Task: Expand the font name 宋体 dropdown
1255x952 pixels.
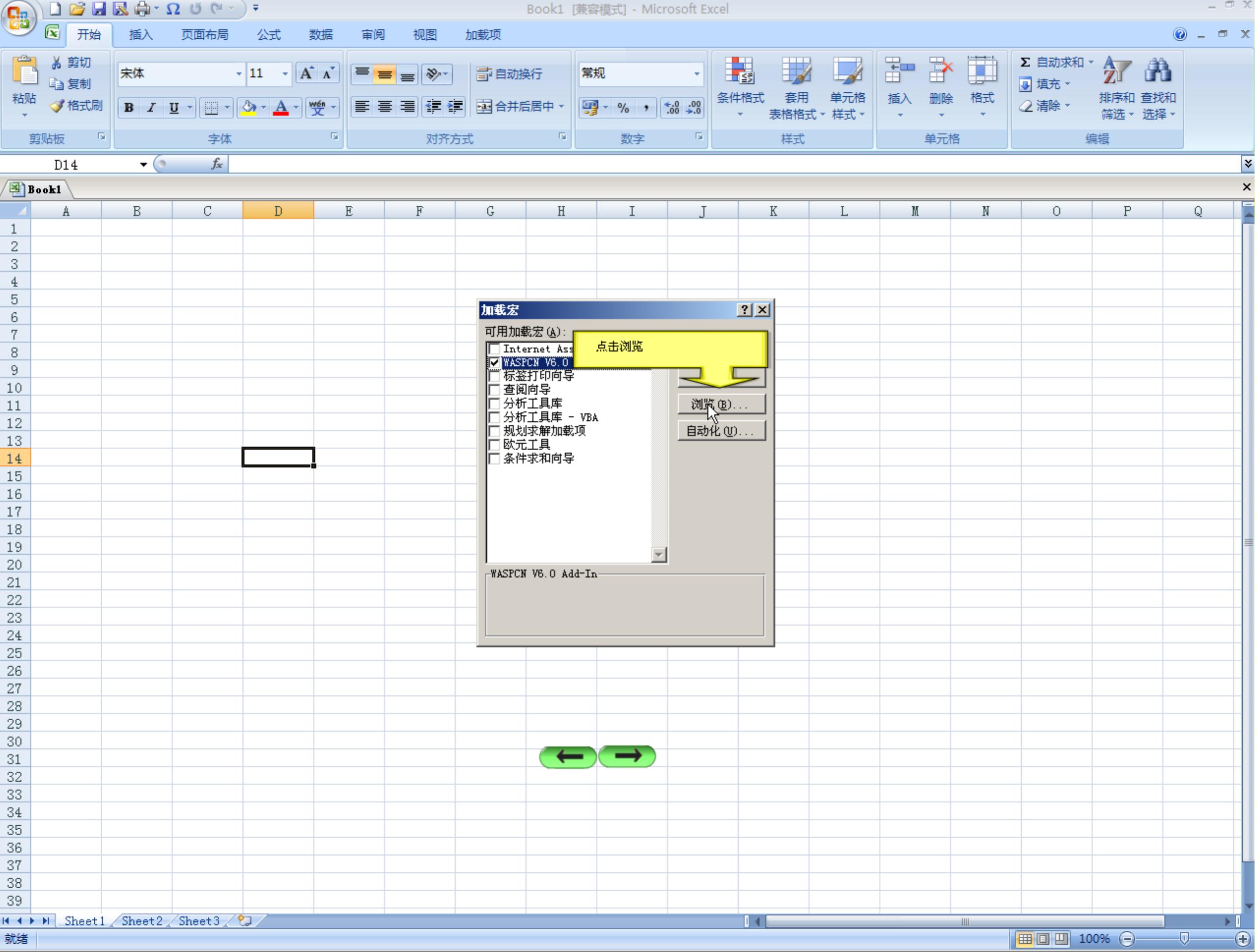Action: pos(238,74)
